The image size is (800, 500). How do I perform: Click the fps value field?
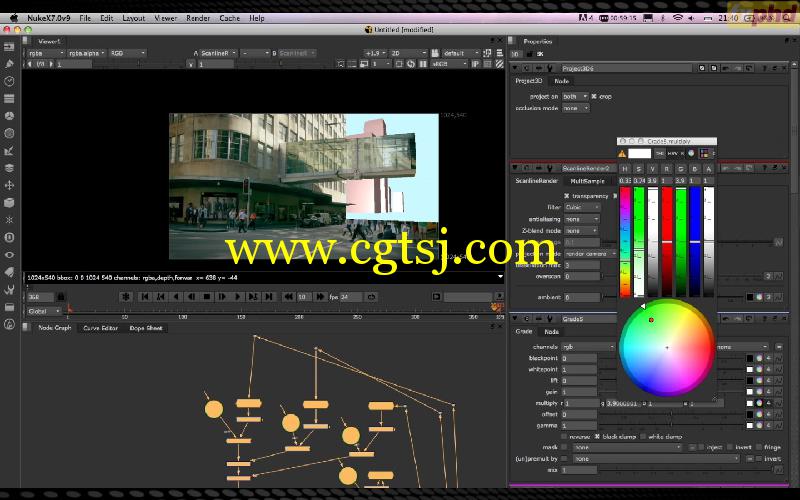351,296
